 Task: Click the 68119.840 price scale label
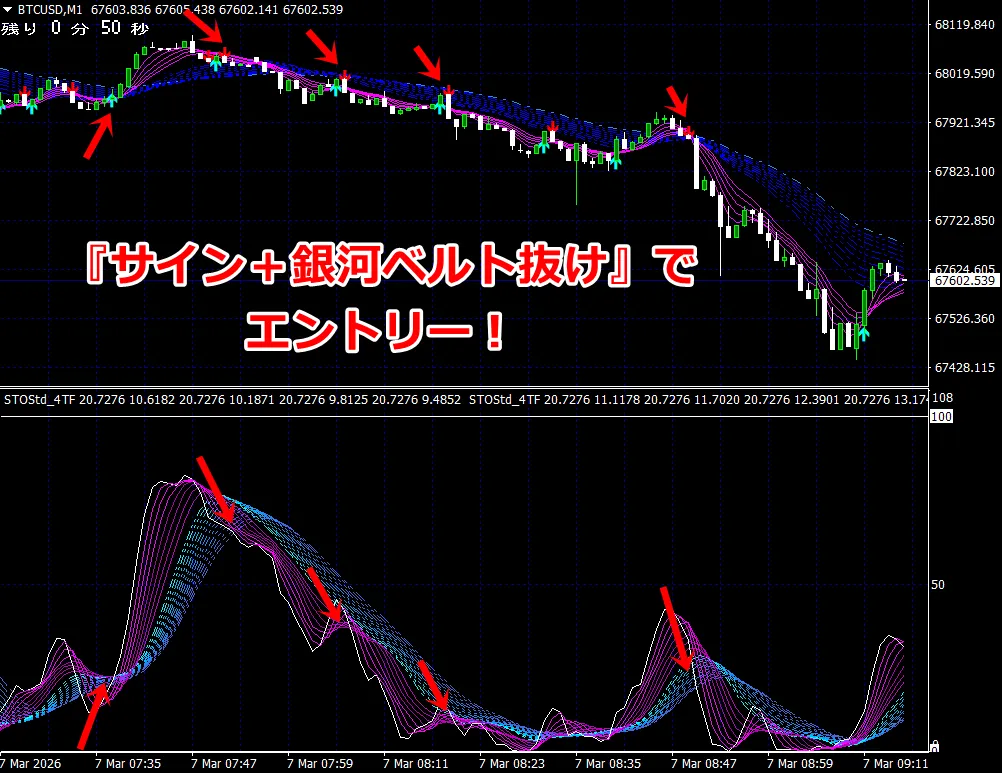[x=965, y=25]
